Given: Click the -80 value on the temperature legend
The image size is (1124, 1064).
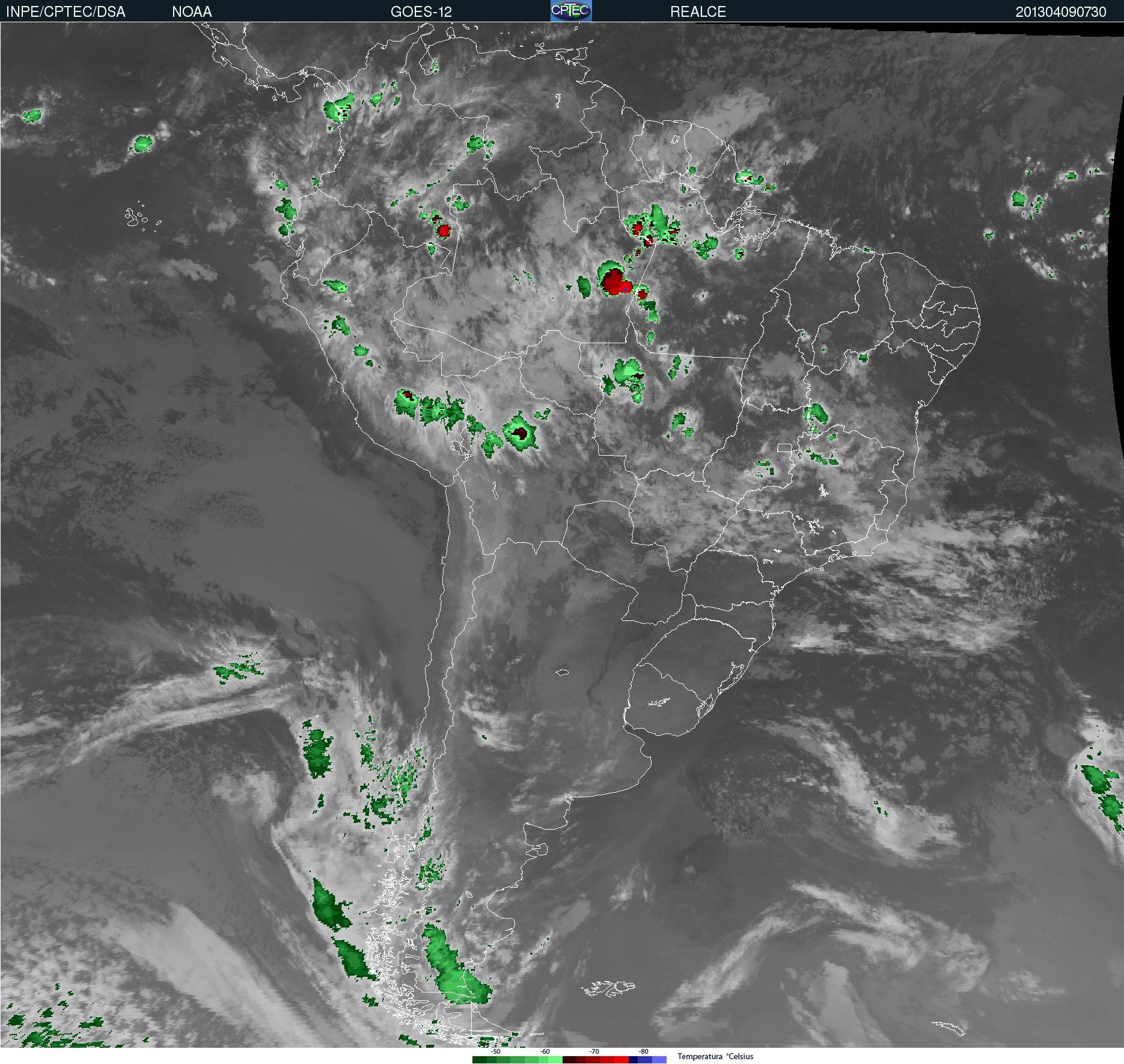Looking at the screenshot, I should point(644,1052).
